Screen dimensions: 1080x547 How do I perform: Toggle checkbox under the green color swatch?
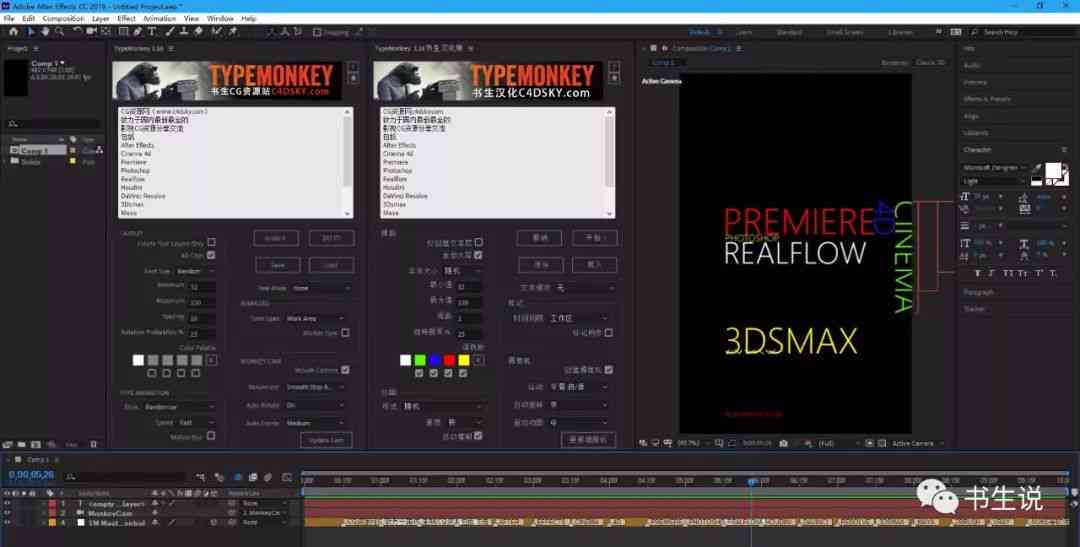click(x=419, y=373)
